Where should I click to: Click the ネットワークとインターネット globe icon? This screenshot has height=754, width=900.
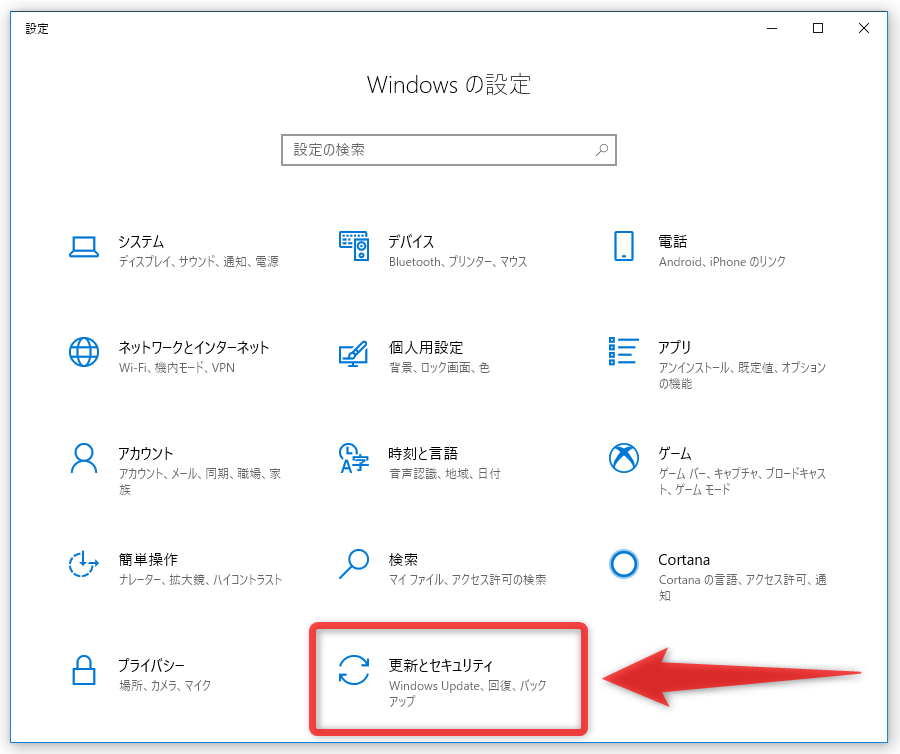click(x=84, y=352)
